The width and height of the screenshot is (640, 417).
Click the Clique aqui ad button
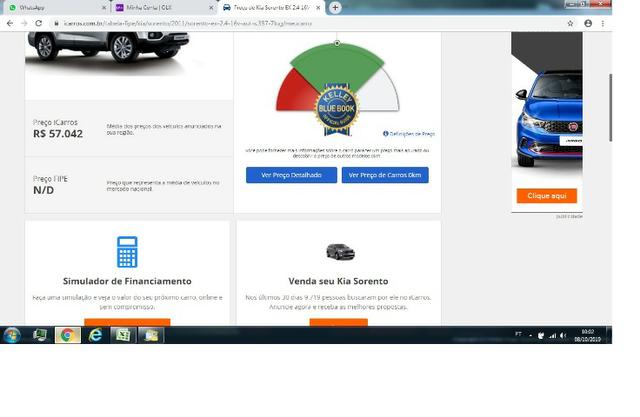(x=547, y=196)
